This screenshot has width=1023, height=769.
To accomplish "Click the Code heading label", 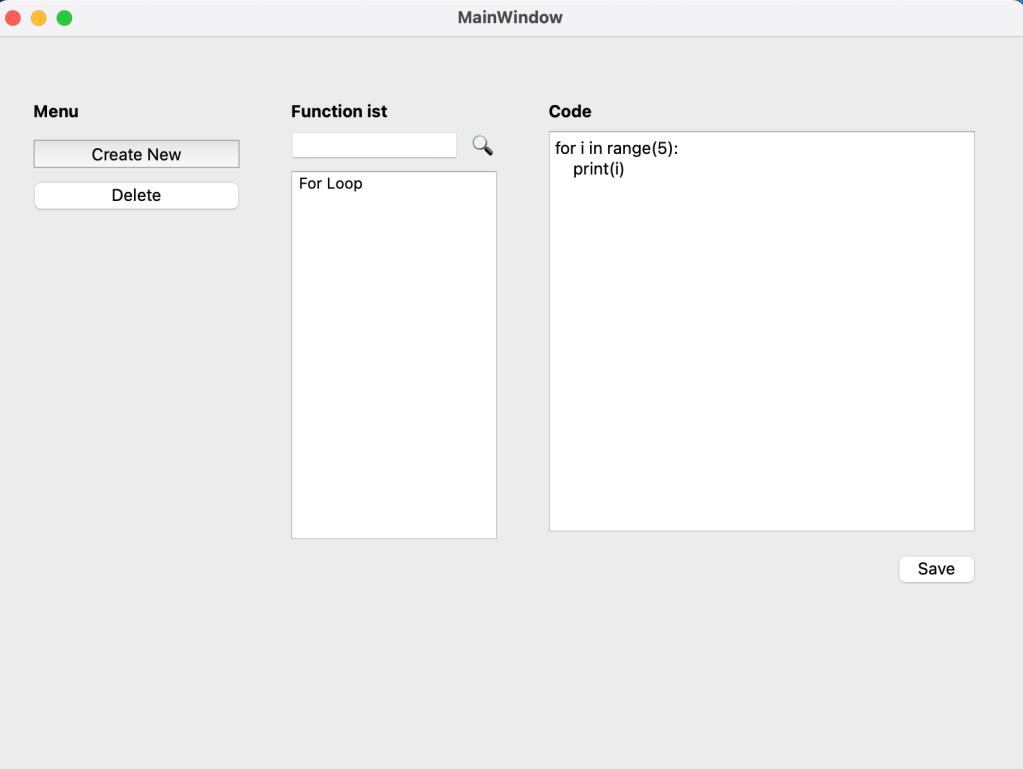I will click(x=570, y=112).
